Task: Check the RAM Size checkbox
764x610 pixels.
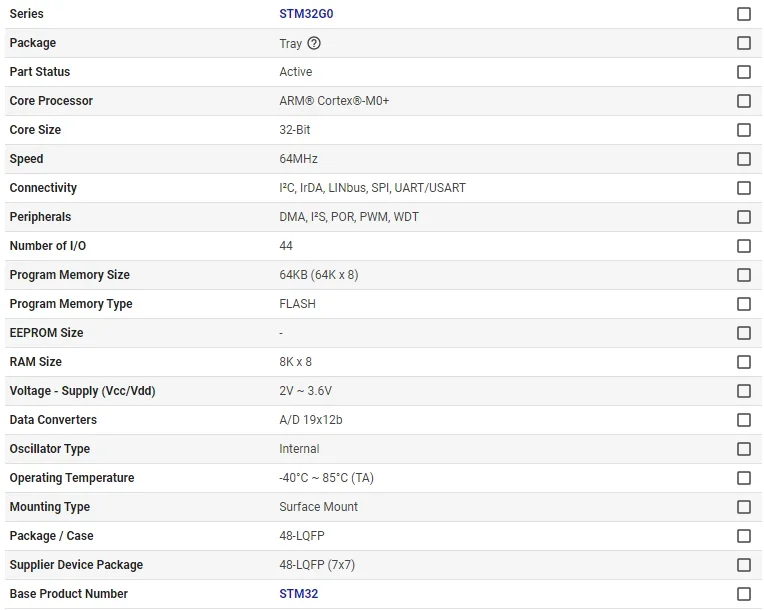Action: click(x=744, y=362)
